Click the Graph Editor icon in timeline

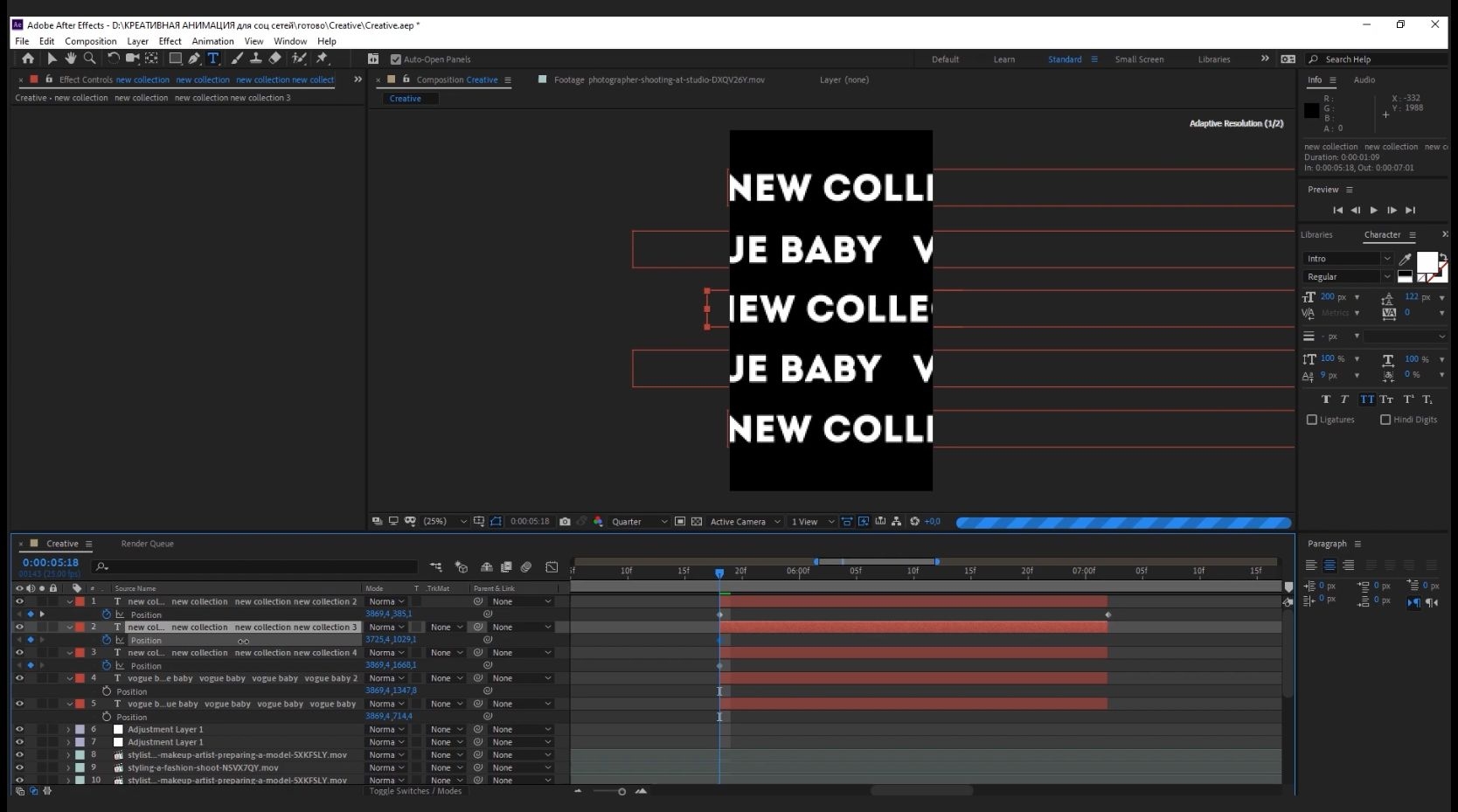pos(552,567)
